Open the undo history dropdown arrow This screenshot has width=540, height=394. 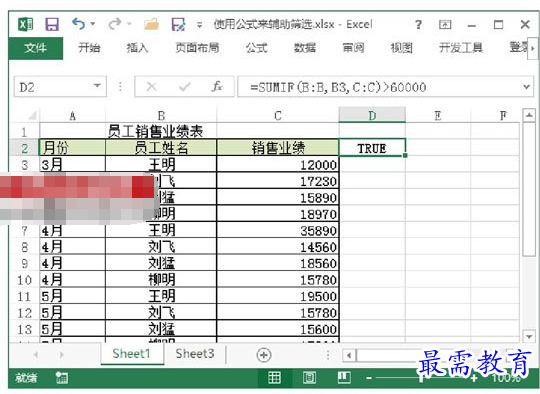[93, 24]
